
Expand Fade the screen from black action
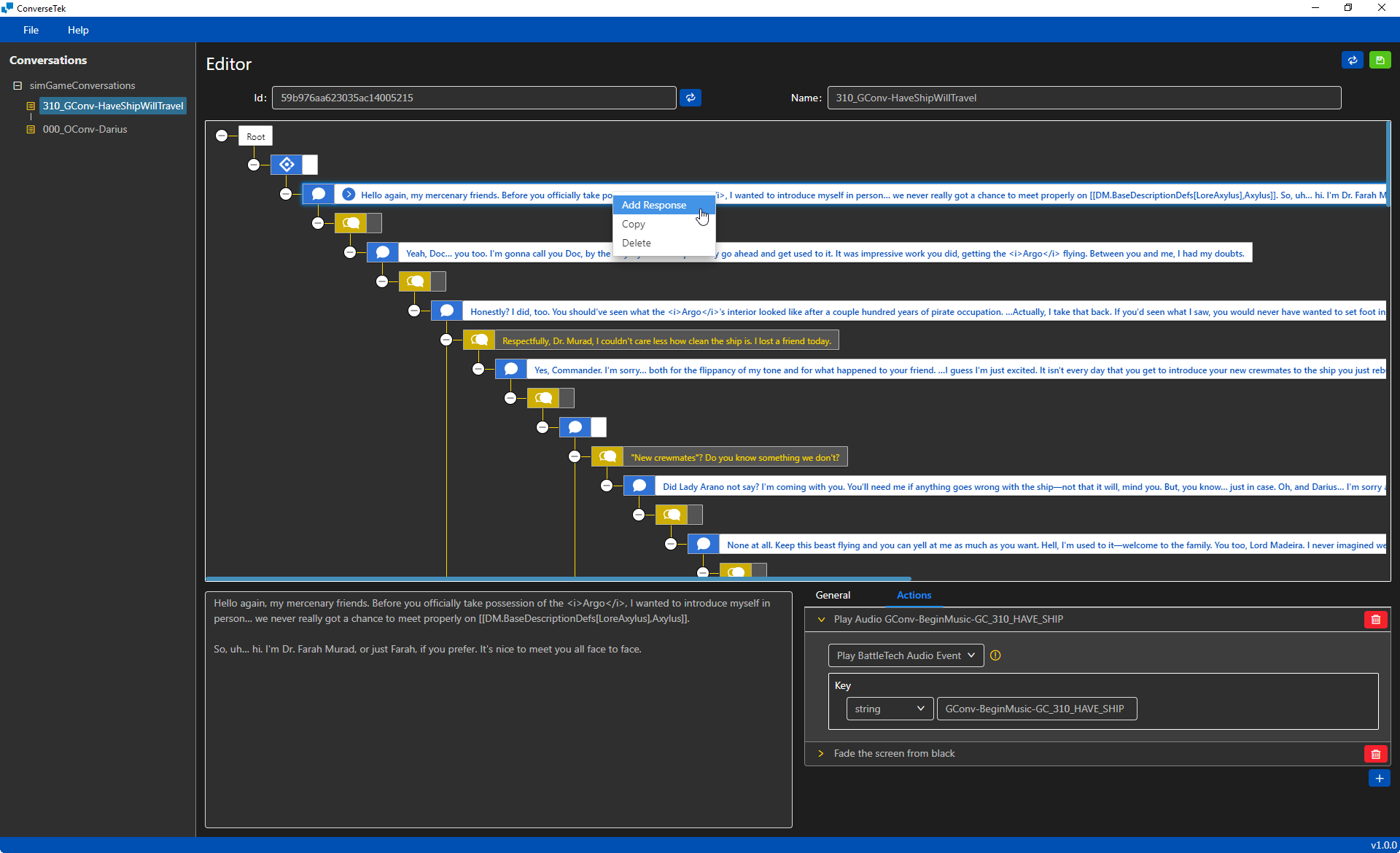click(x=821, y=753)
